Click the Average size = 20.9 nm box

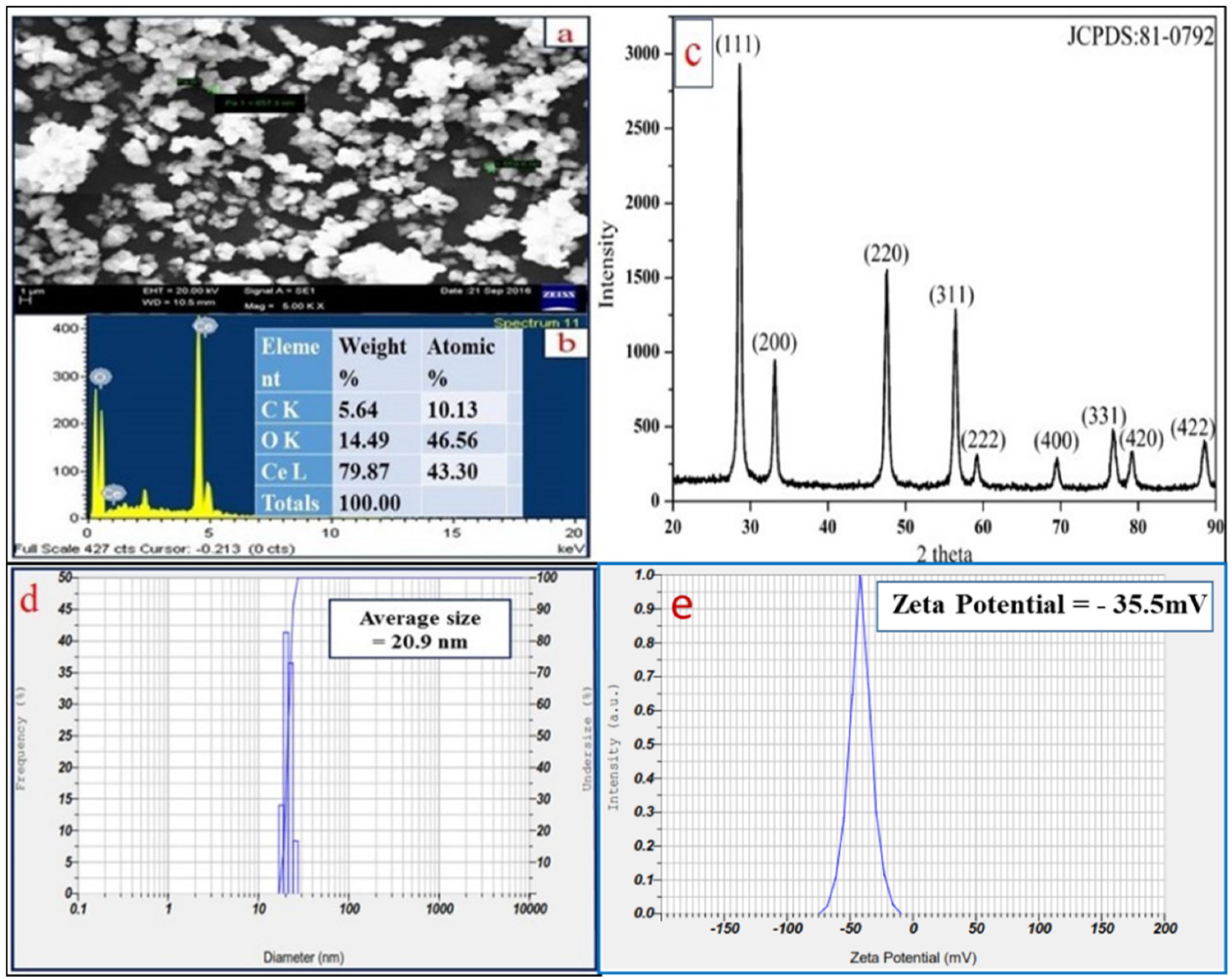[x=419, y=629]
